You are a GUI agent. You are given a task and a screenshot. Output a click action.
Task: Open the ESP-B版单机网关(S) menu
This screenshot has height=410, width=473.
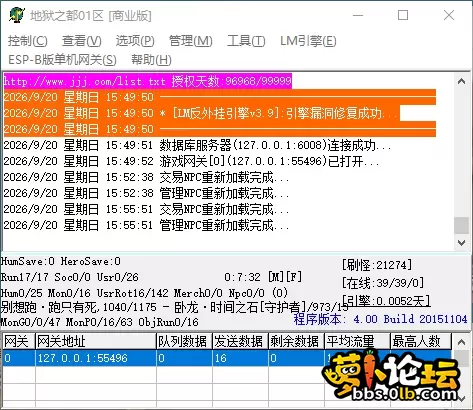click(62, 60)
